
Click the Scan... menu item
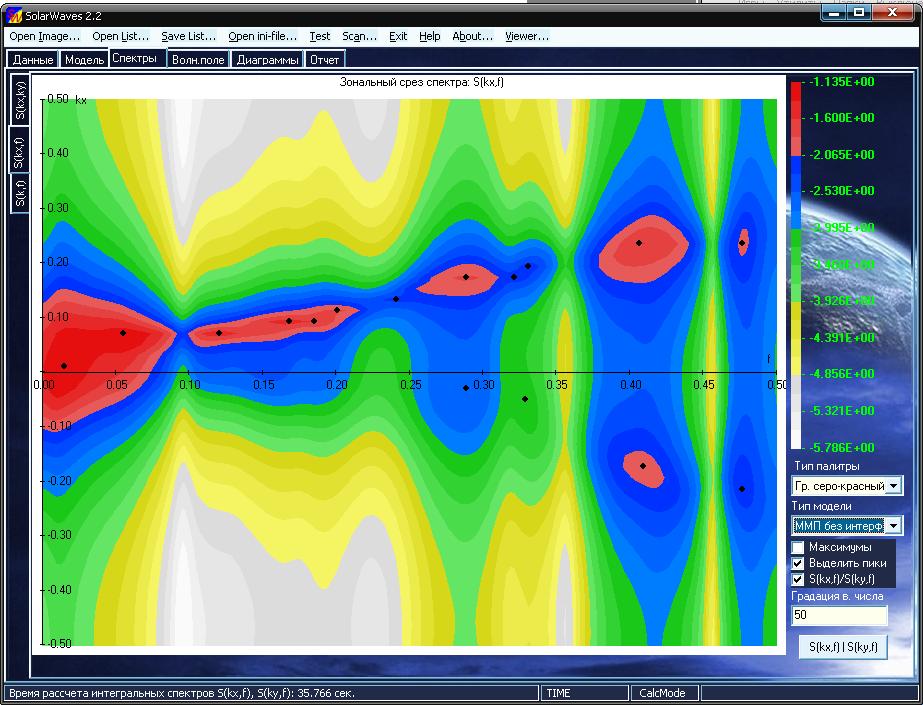(359, 36)
